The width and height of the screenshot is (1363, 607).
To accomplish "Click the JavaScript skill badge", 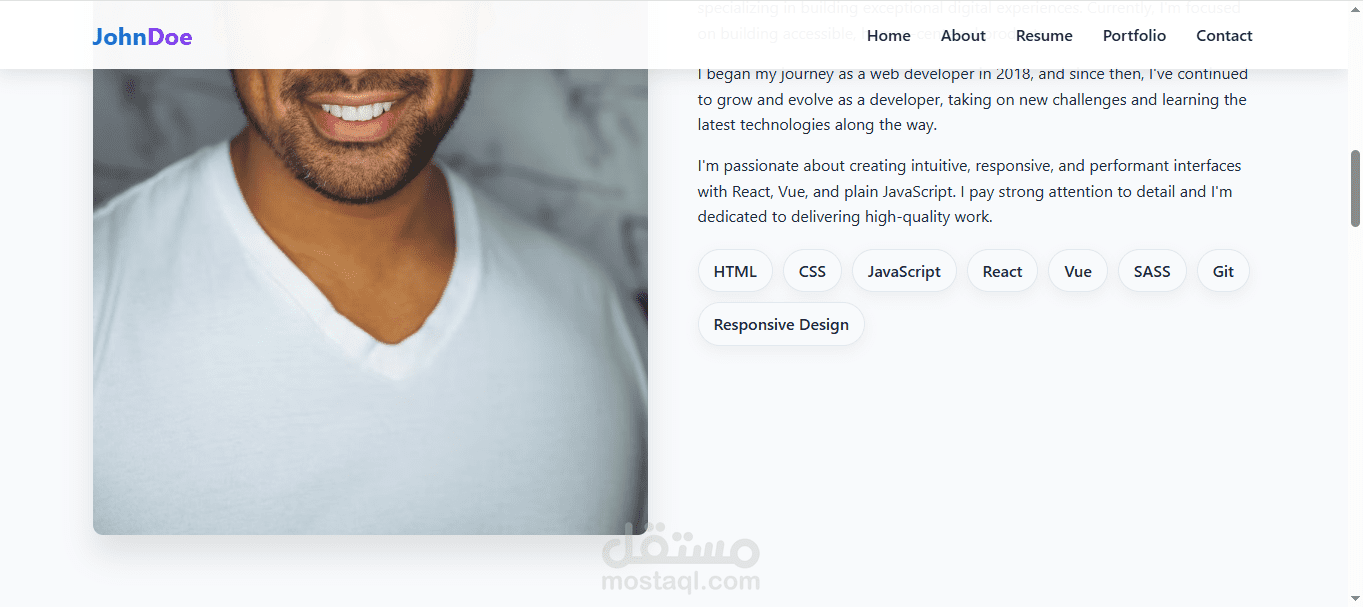I will point(904,271).
